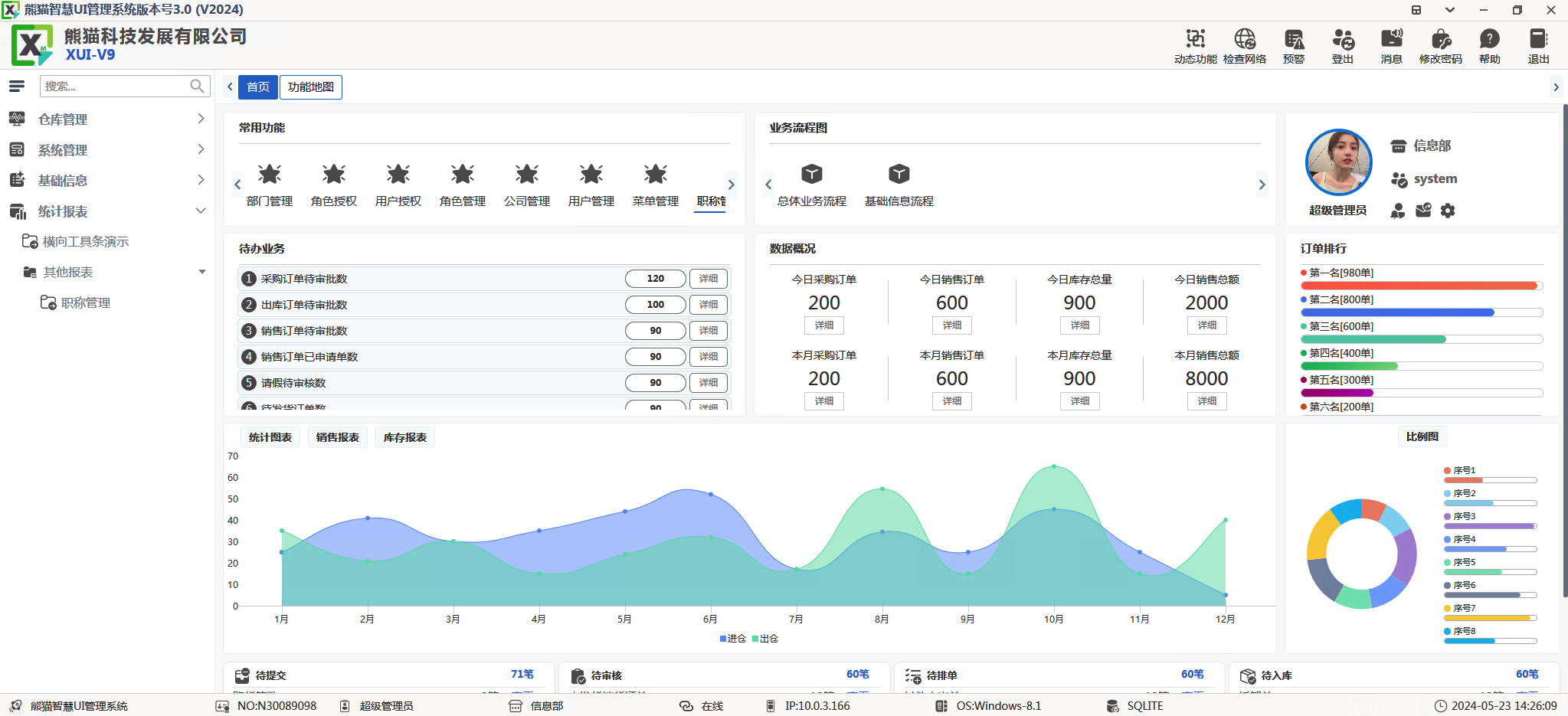Toggle 出仓 series in chart legend

click(x=765, y=639)
